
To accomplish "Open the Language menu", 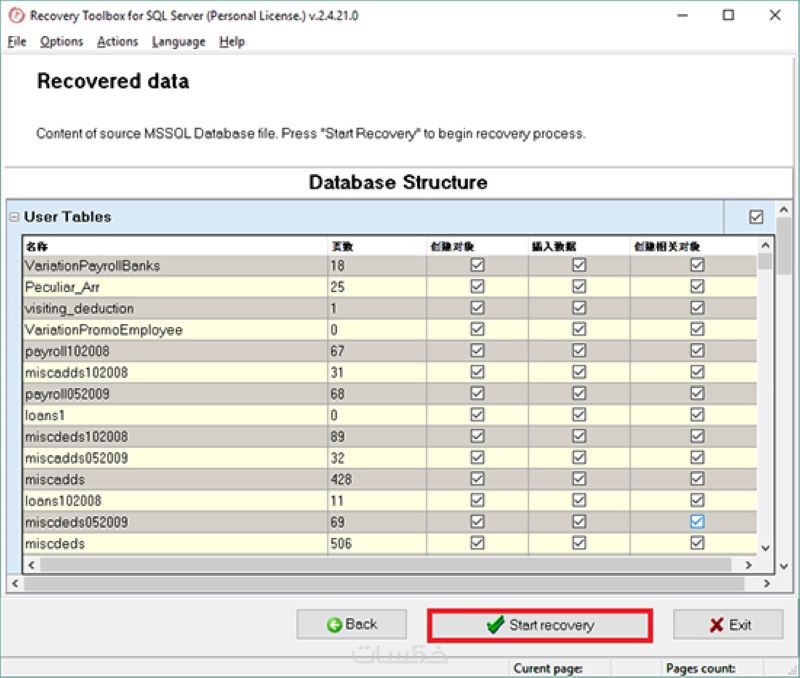I will click(x=179, y=41).
